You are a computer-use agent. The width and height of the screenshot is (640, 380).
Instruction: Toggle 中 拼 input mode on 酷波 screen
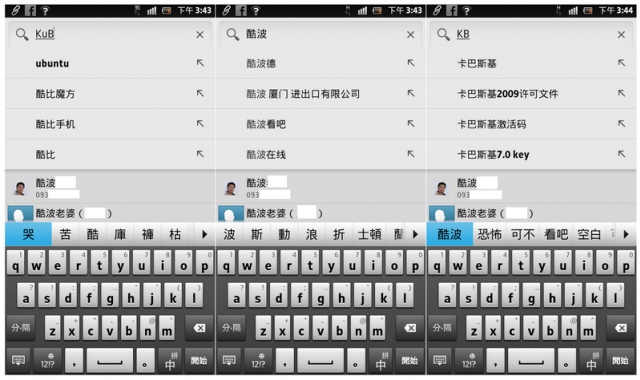[x=381, y=360]
